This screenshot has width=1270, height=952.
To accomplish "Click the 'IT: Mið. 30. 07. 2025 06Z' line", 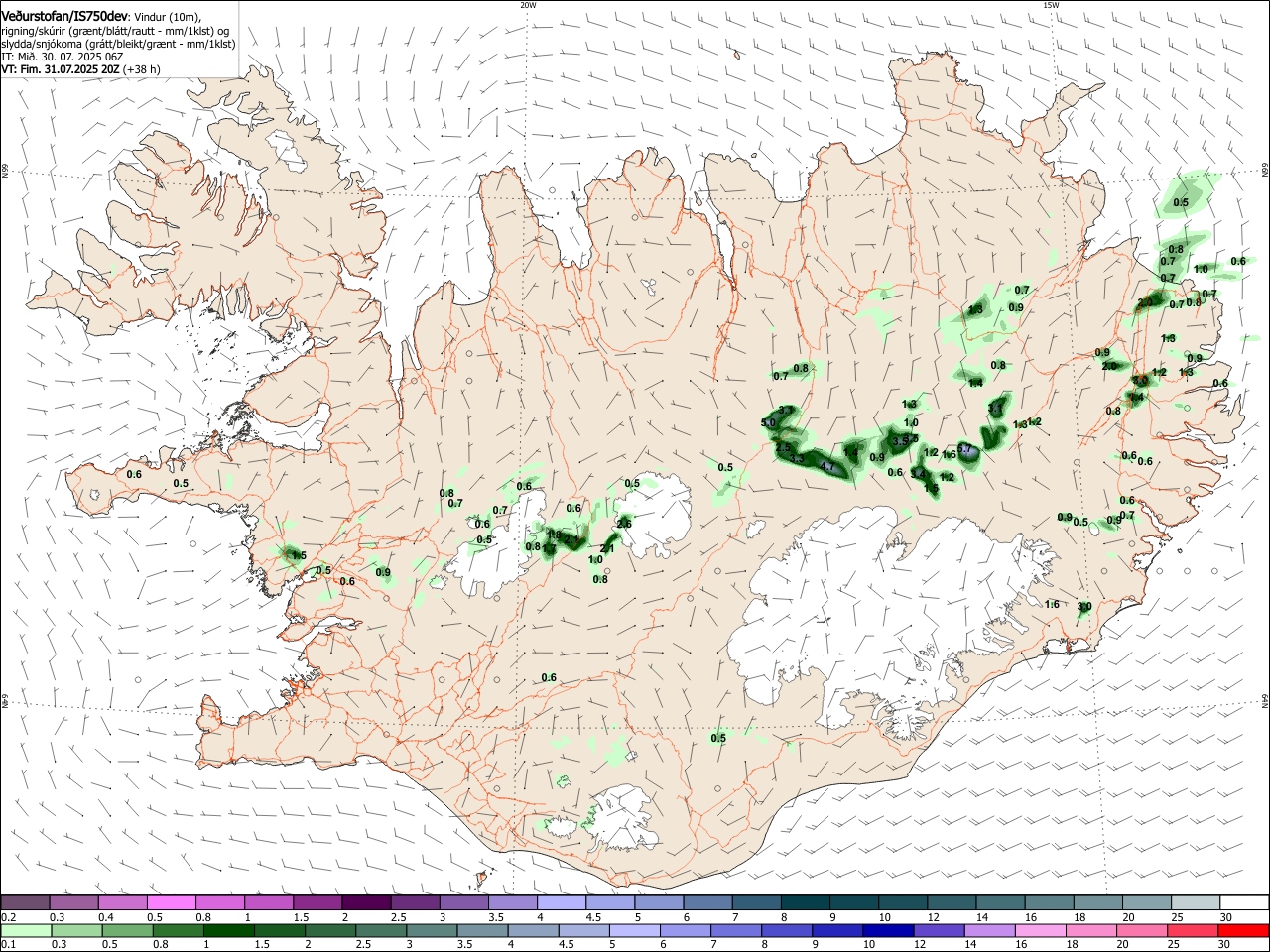I will [62, 58].
